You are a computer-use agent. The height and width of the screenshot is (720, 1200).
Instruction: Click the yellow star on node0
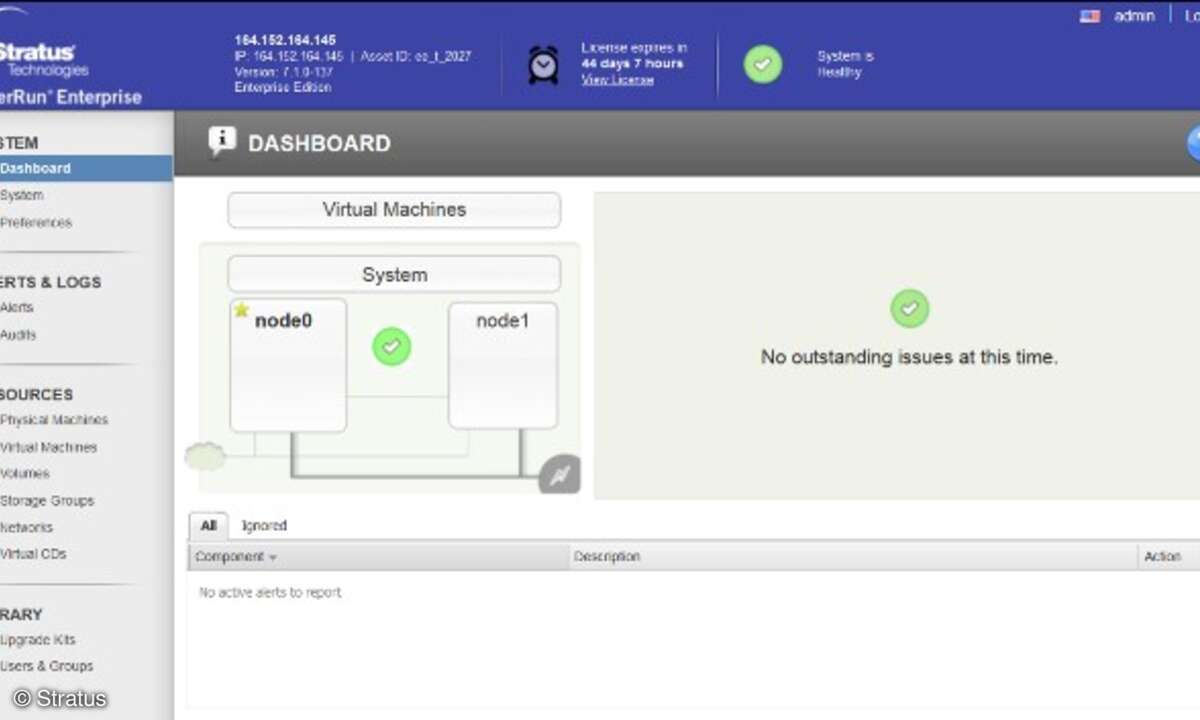click(x=241, y=310)
